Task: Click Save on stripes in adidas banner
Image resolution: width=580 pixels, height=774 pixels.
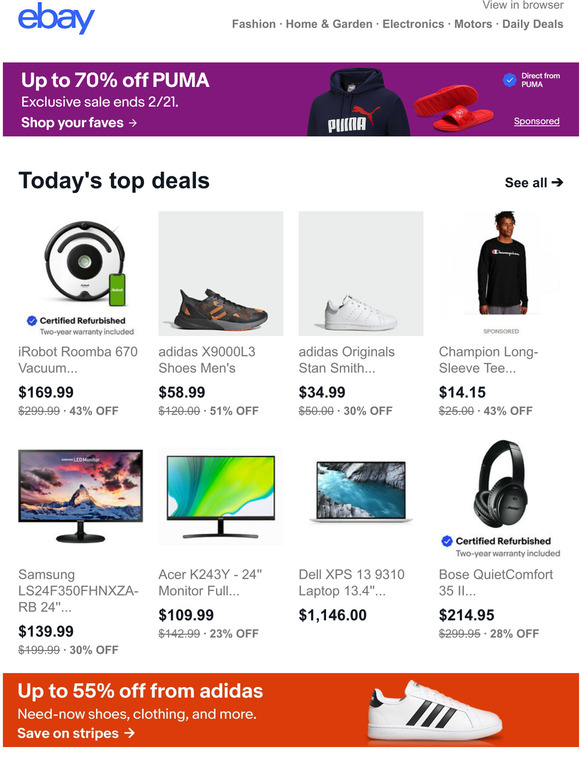Action: [x=76, y=733]
